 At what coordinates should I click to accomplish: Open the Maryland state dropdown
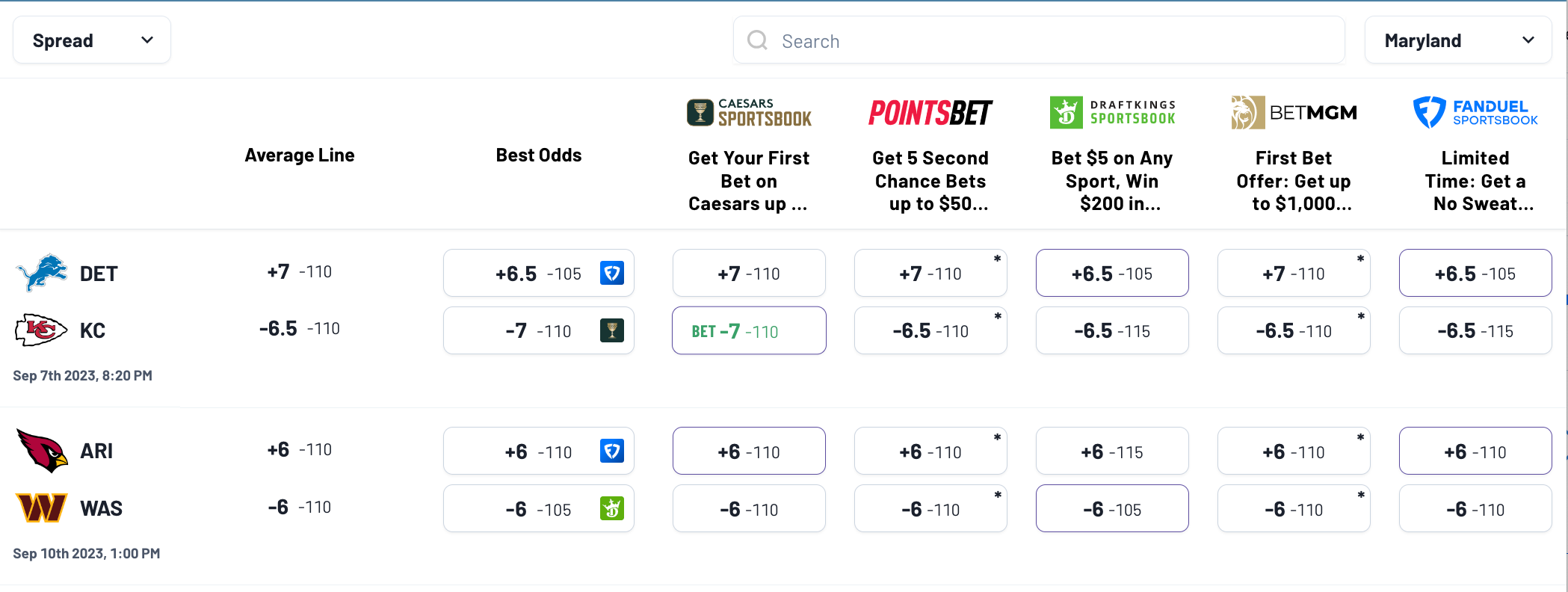1458,40
